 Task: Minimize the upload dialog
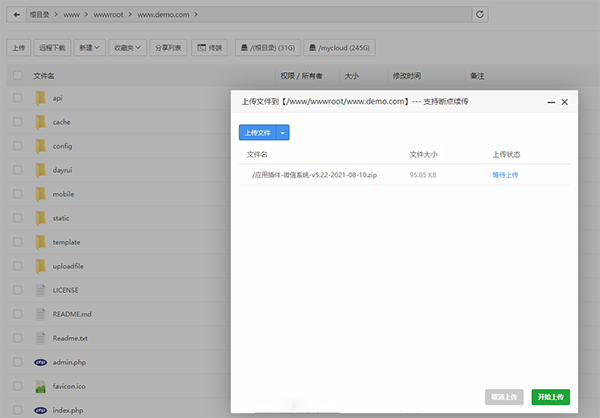[x=551, y=102]
